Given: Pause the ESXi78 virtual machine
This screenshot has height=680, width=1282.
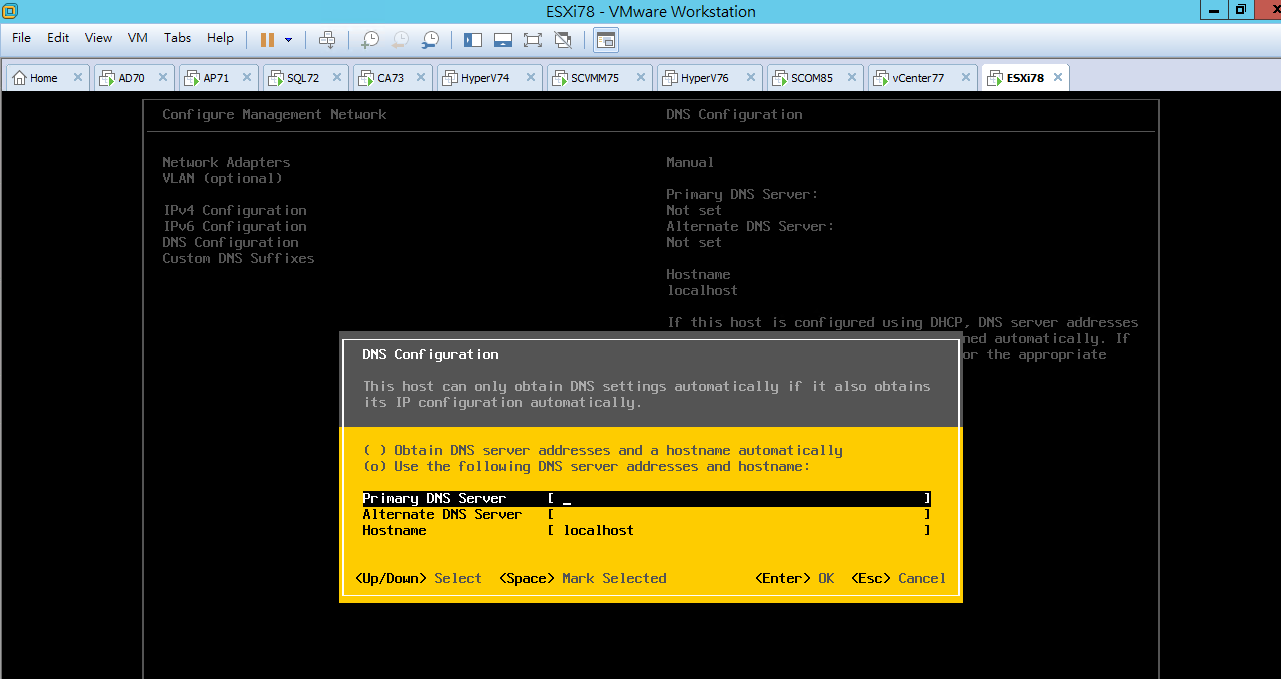Looking at the screenshot, I should pyautogui.click(x=267, y=39).
